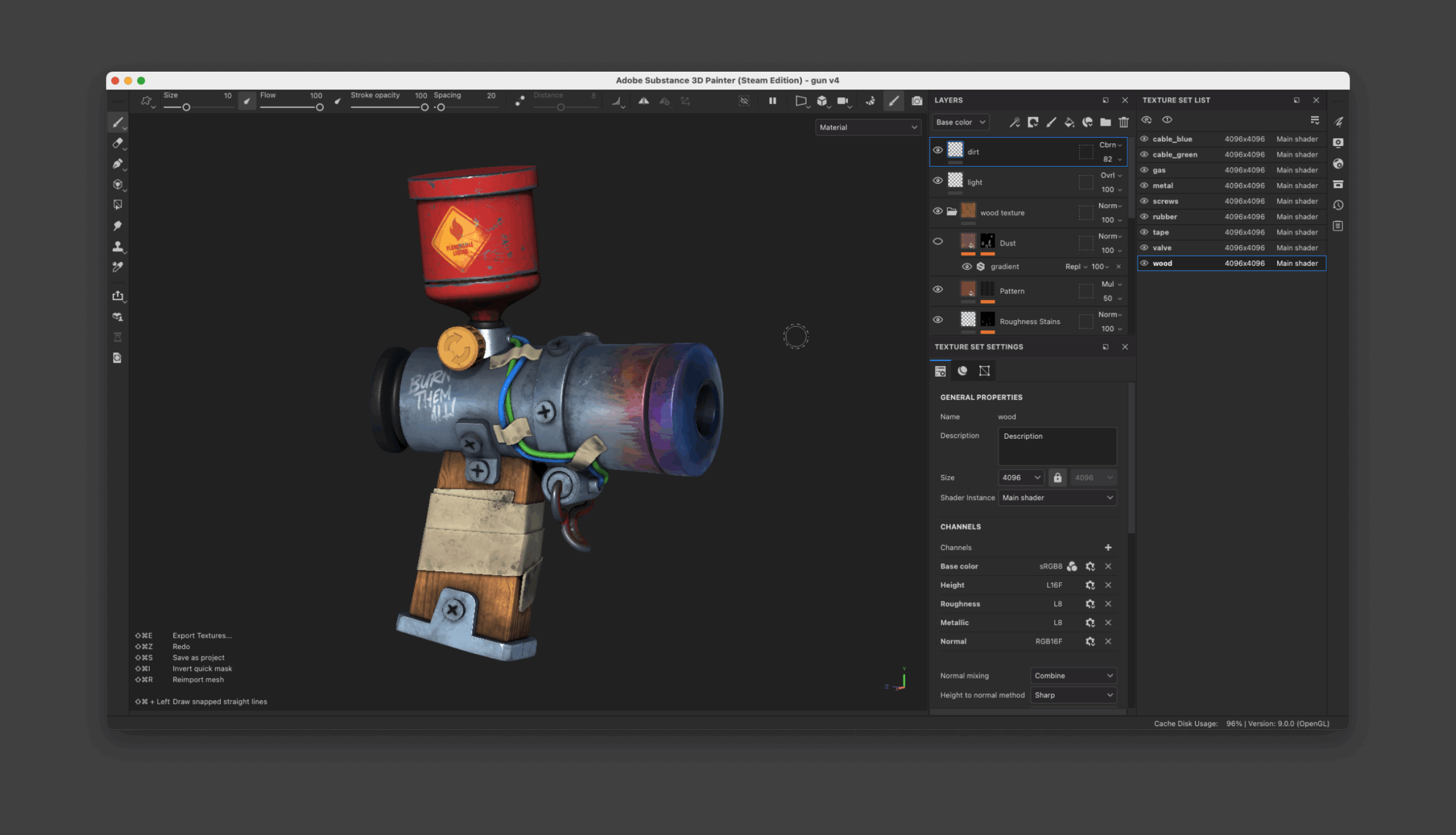Open the Export textures icon in left toolbar
Viewport: 1456px width, 835px height.
118,296
